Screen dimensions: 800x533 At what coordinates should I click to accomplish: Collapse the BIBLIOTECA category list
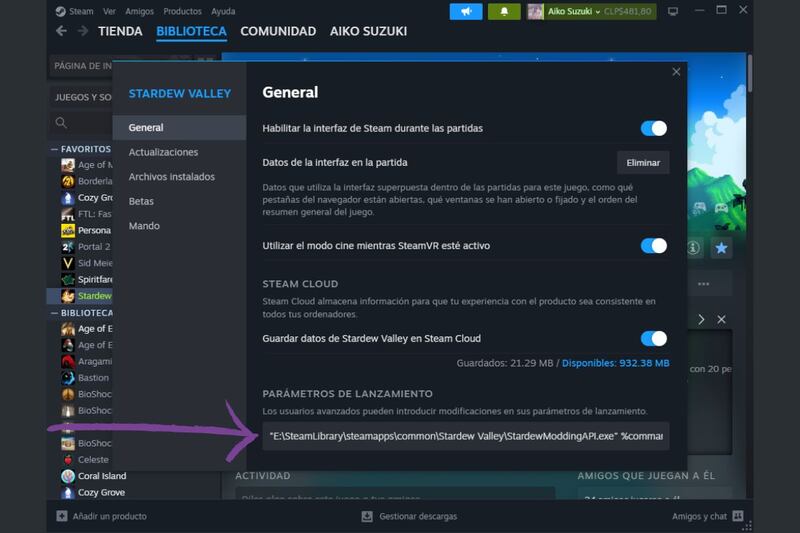(54, 313)
